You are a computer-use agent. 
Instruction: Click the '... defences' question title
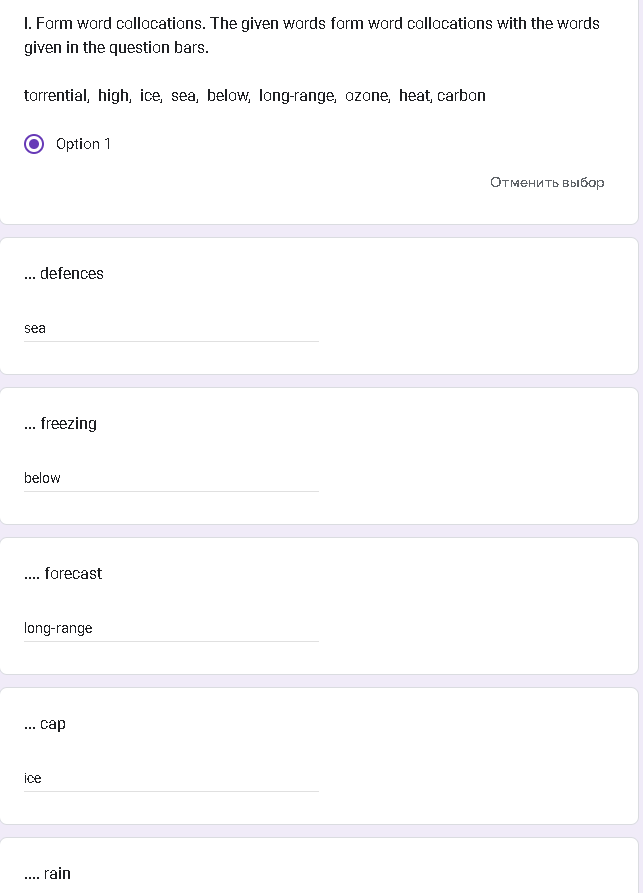tap(64, 274)
